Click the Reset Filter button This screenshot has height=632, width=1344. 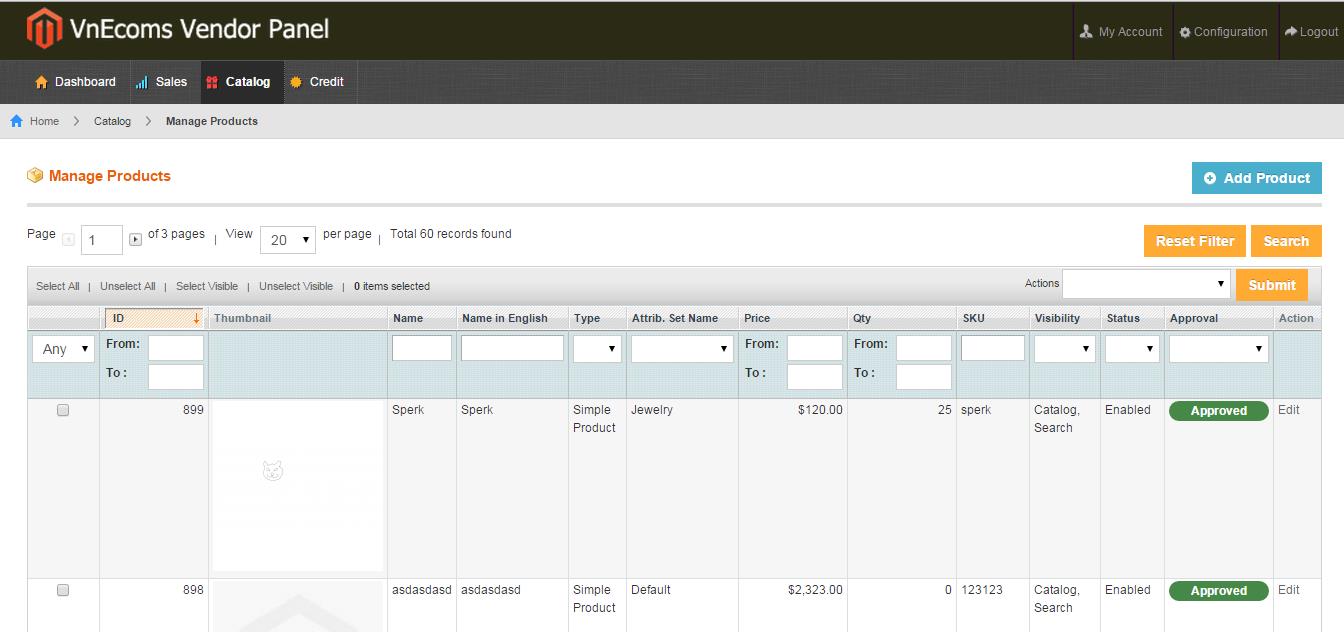[x=1194, y=241]
